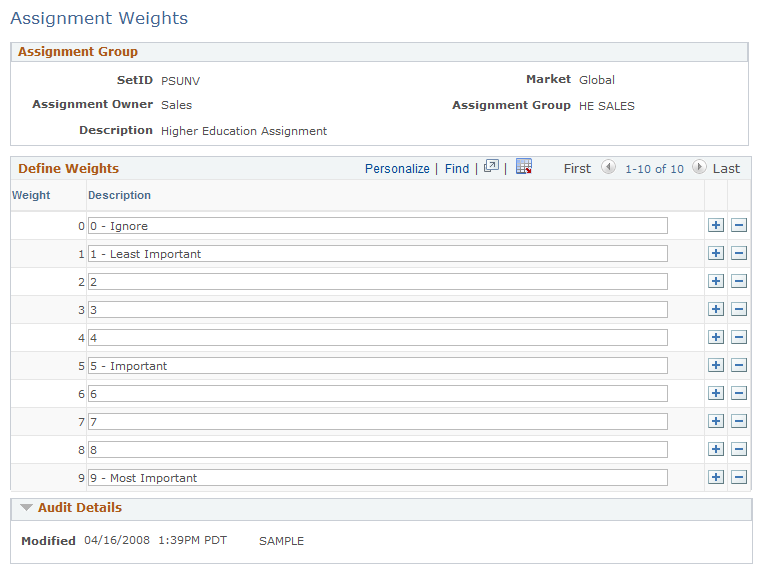Download grid to spreadsheet icon

click(524, 166)
